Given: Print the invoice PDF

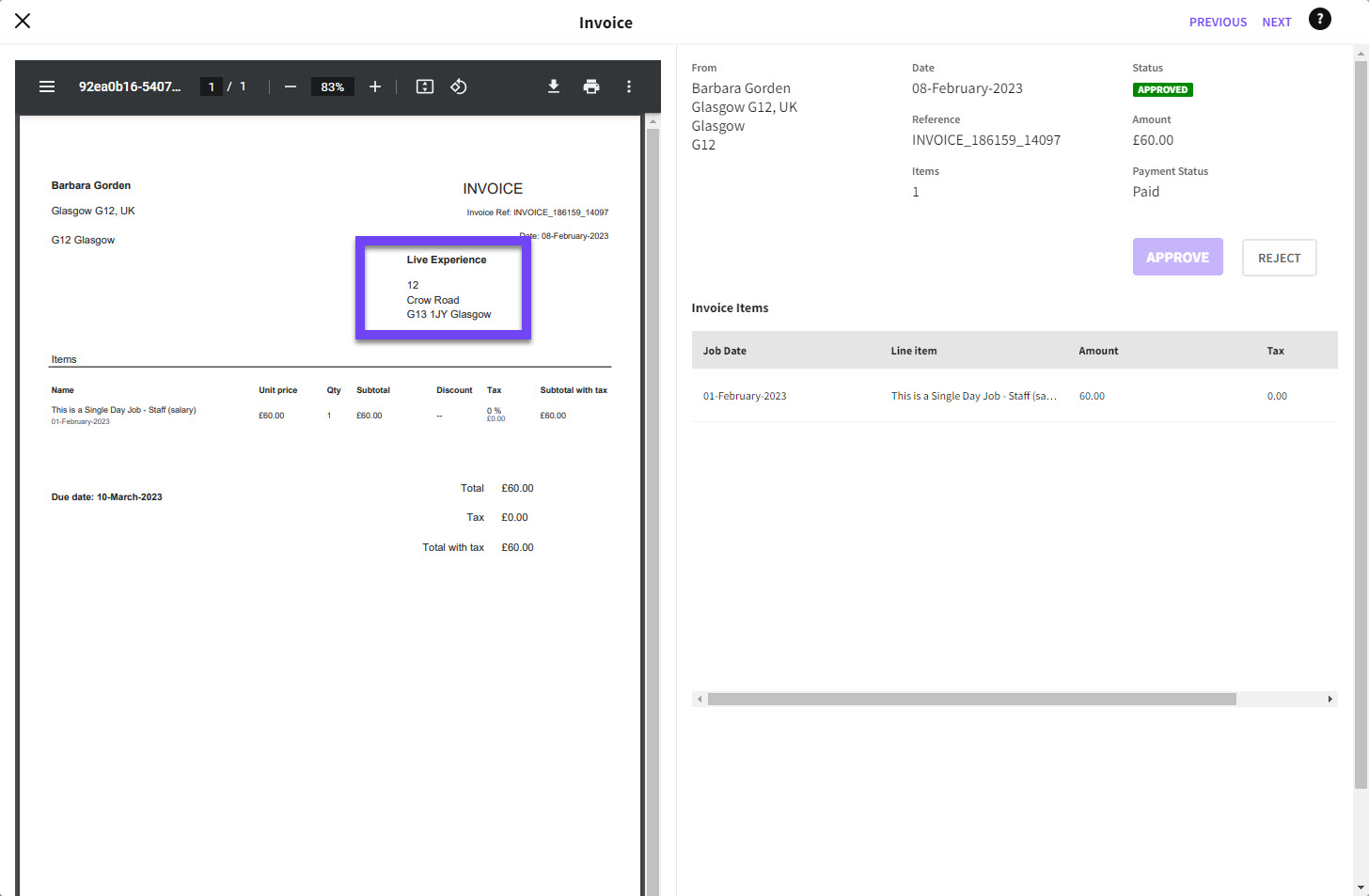Looking at the screenshot, I should (x=591, y=86).
